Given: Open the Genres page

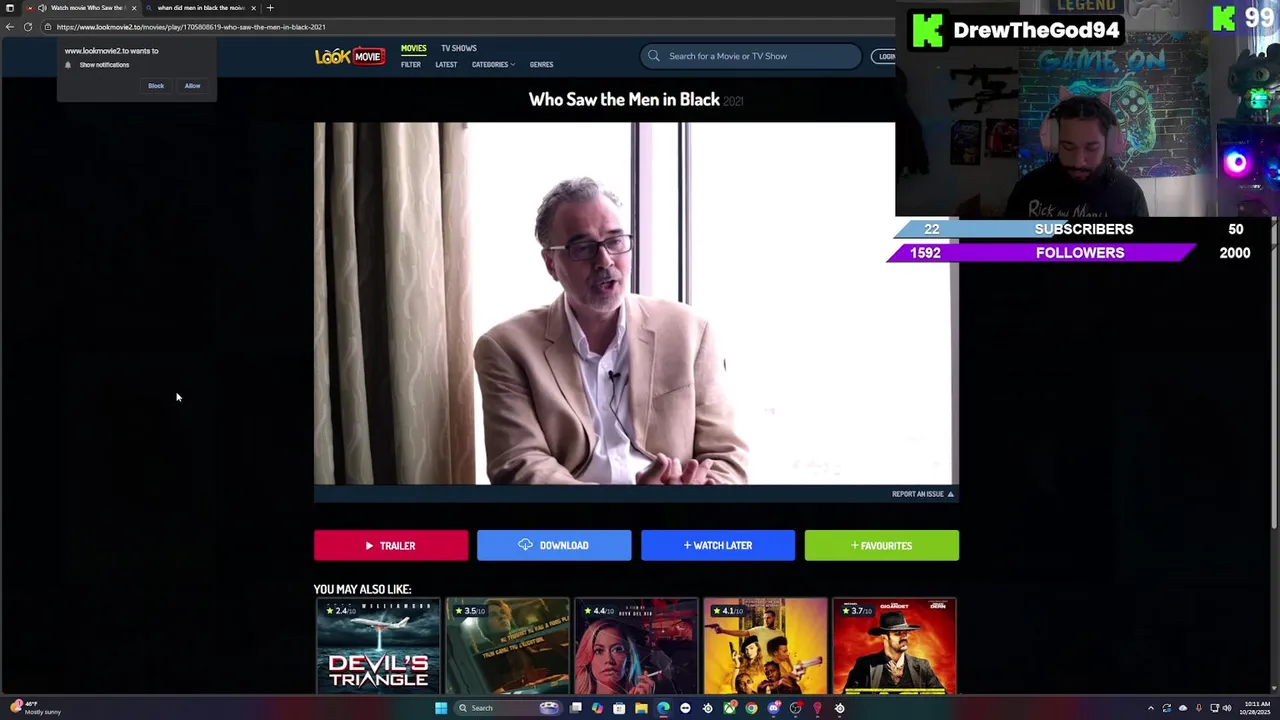Looking at the screenshot, I should tap(541, 65).
